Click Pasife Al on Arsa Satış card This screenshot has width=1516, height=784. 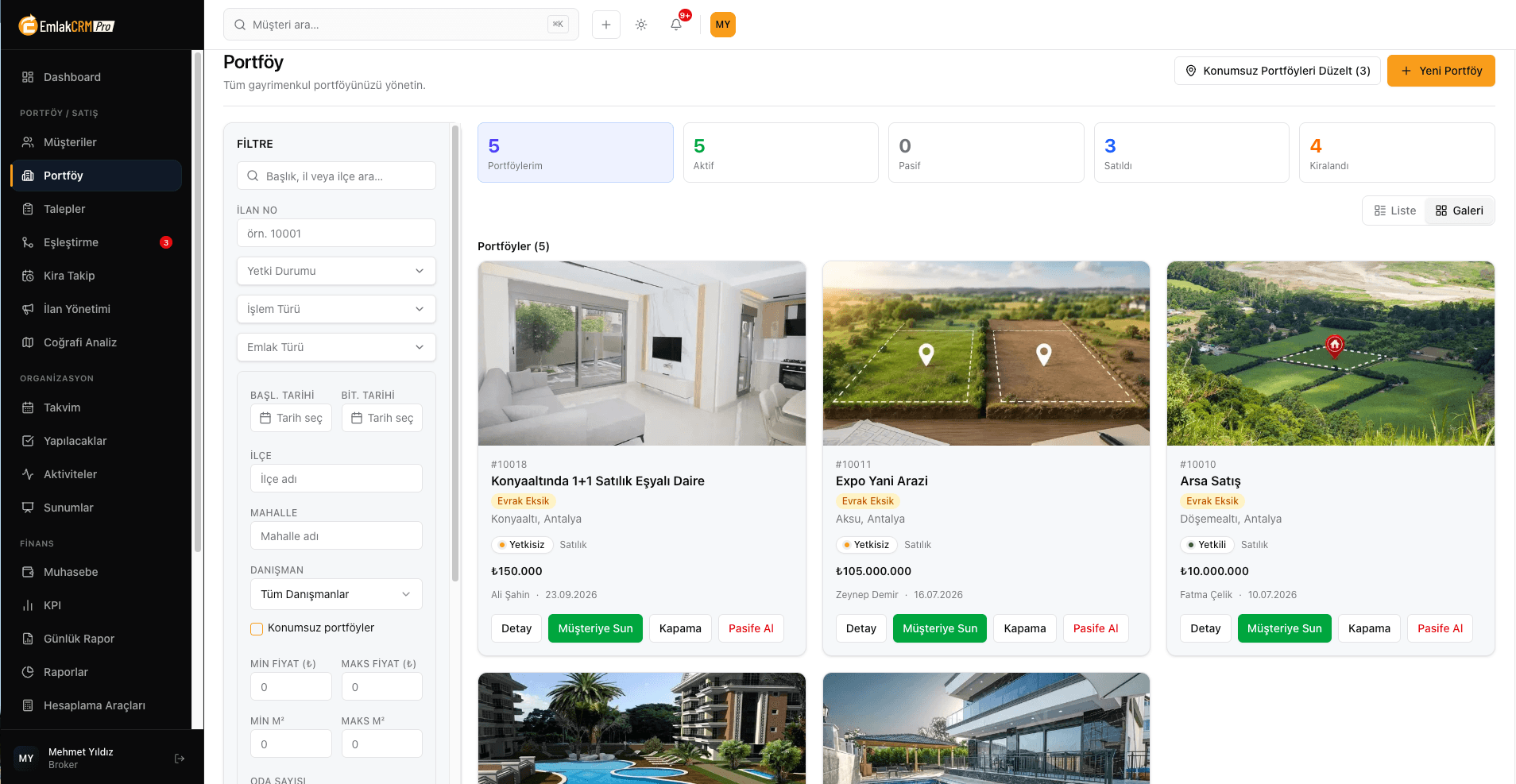pos(1440,628)
